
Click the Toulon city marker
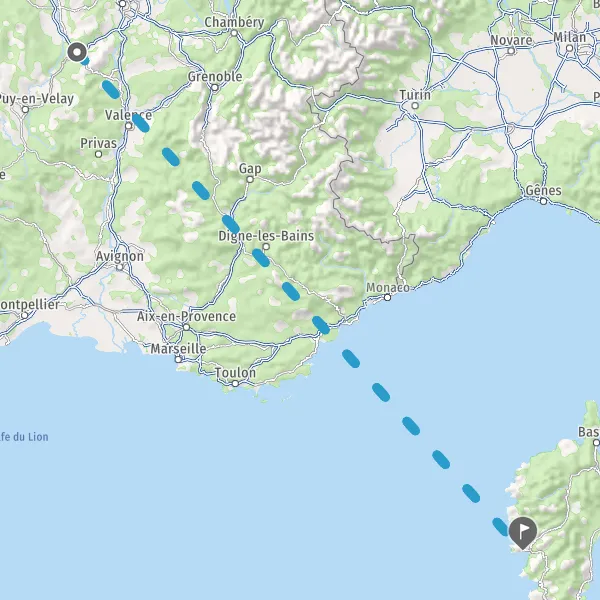235,383
